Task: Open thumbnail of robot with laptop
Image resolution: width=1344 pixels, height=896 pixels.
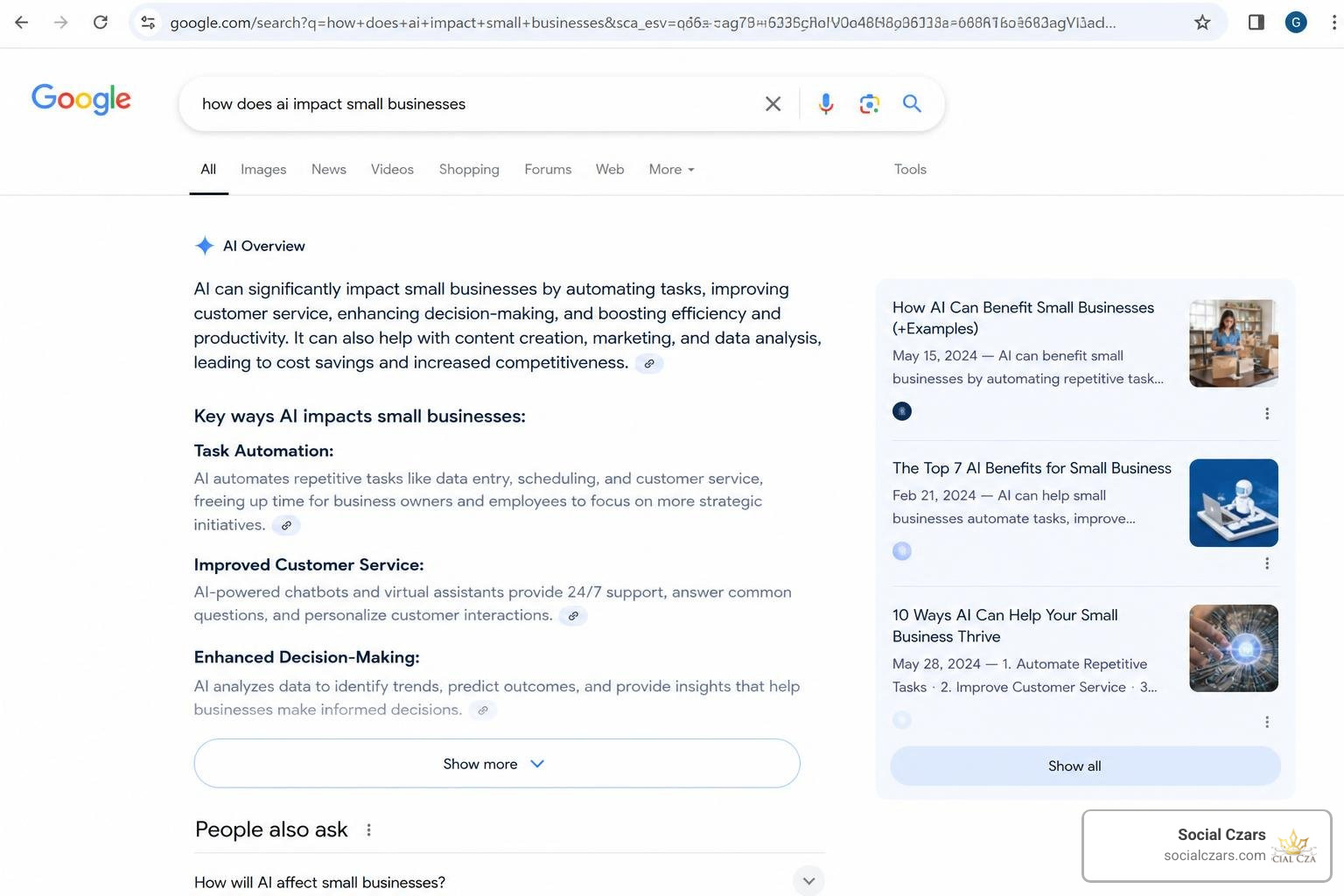Action: click(1234, 503)
